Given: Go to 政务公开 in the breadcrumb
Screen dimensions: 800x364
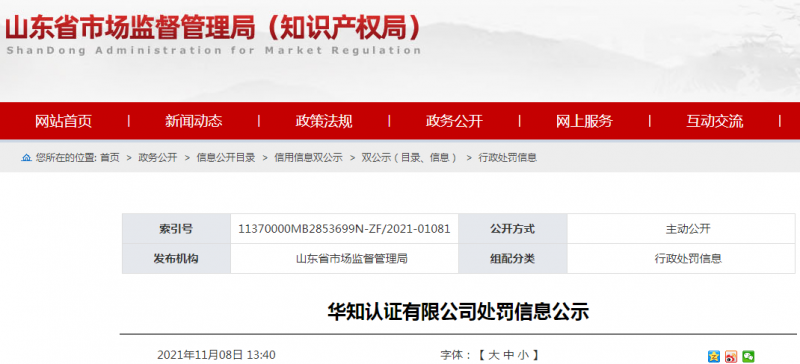Looking at the screenshot, I should click(158, 158).
